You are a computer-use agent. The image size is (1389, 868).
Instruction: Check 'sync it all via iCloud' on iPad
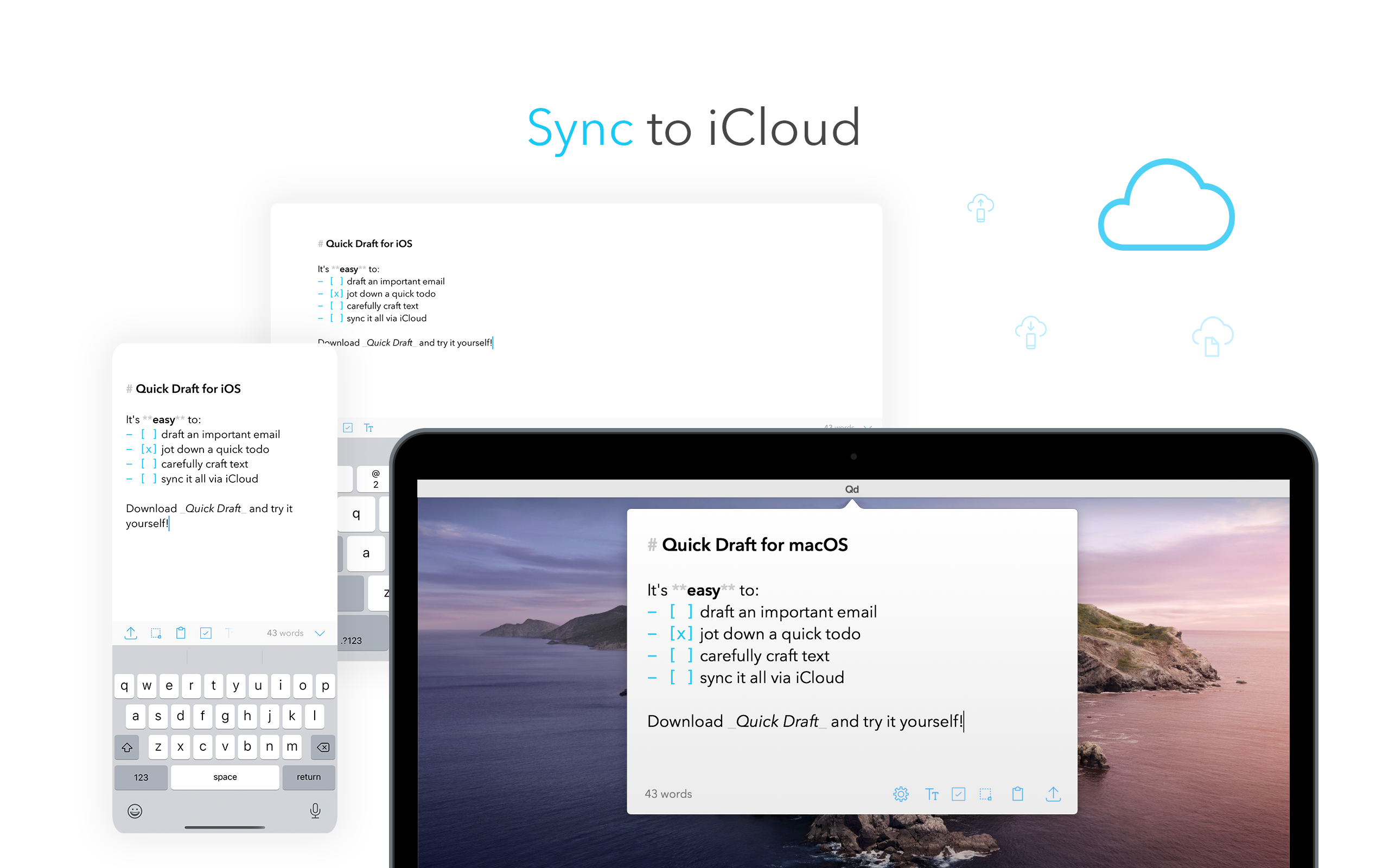(337, 318)
